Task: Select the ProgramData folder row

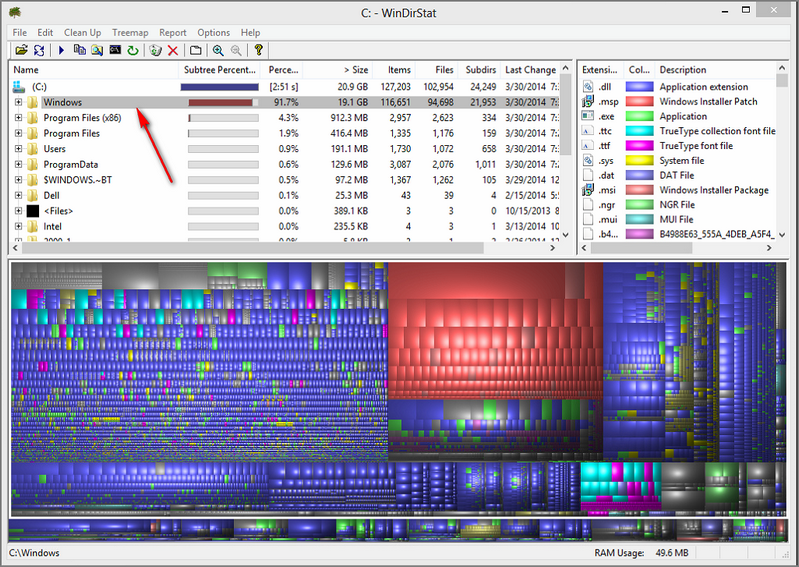Action: pos(70,165)
